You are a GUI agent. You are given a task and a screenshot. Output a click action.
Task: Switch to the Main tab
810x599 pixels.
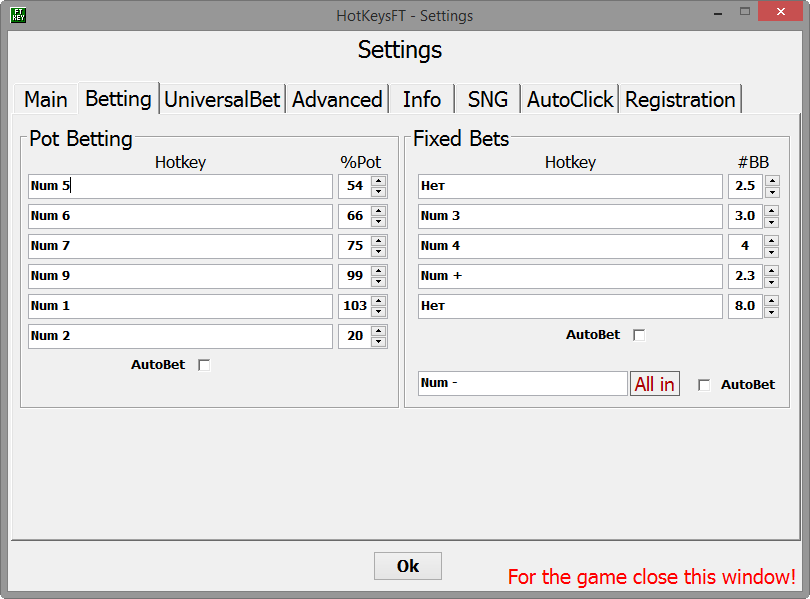coord(45,99)
